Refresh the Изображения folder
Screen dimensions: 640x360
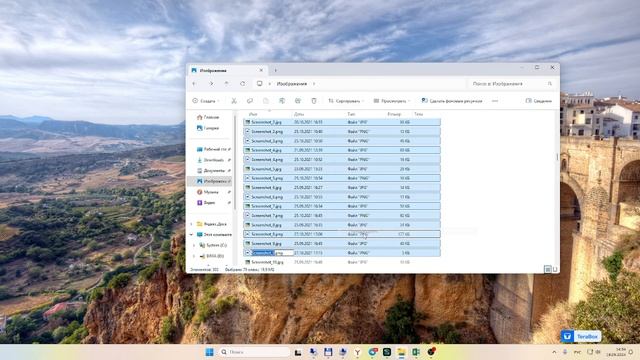pos(242,84)
